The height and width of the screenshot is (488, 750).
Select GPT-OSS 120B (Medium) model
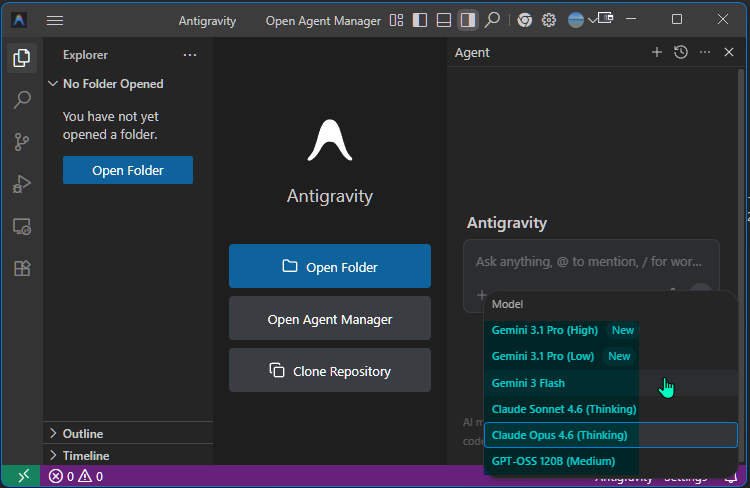[611, 461]
